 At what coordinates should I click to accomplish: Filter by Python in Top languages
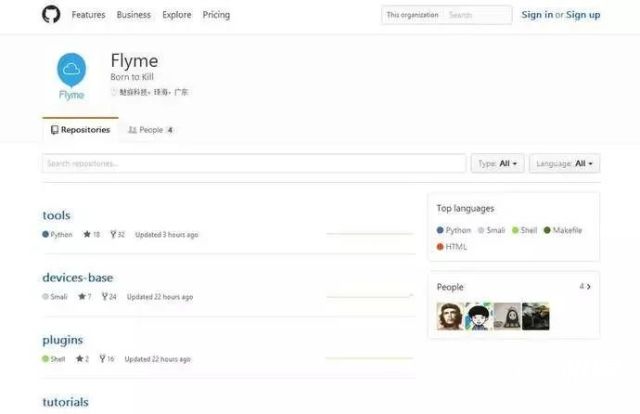click(x=454, y=230)
